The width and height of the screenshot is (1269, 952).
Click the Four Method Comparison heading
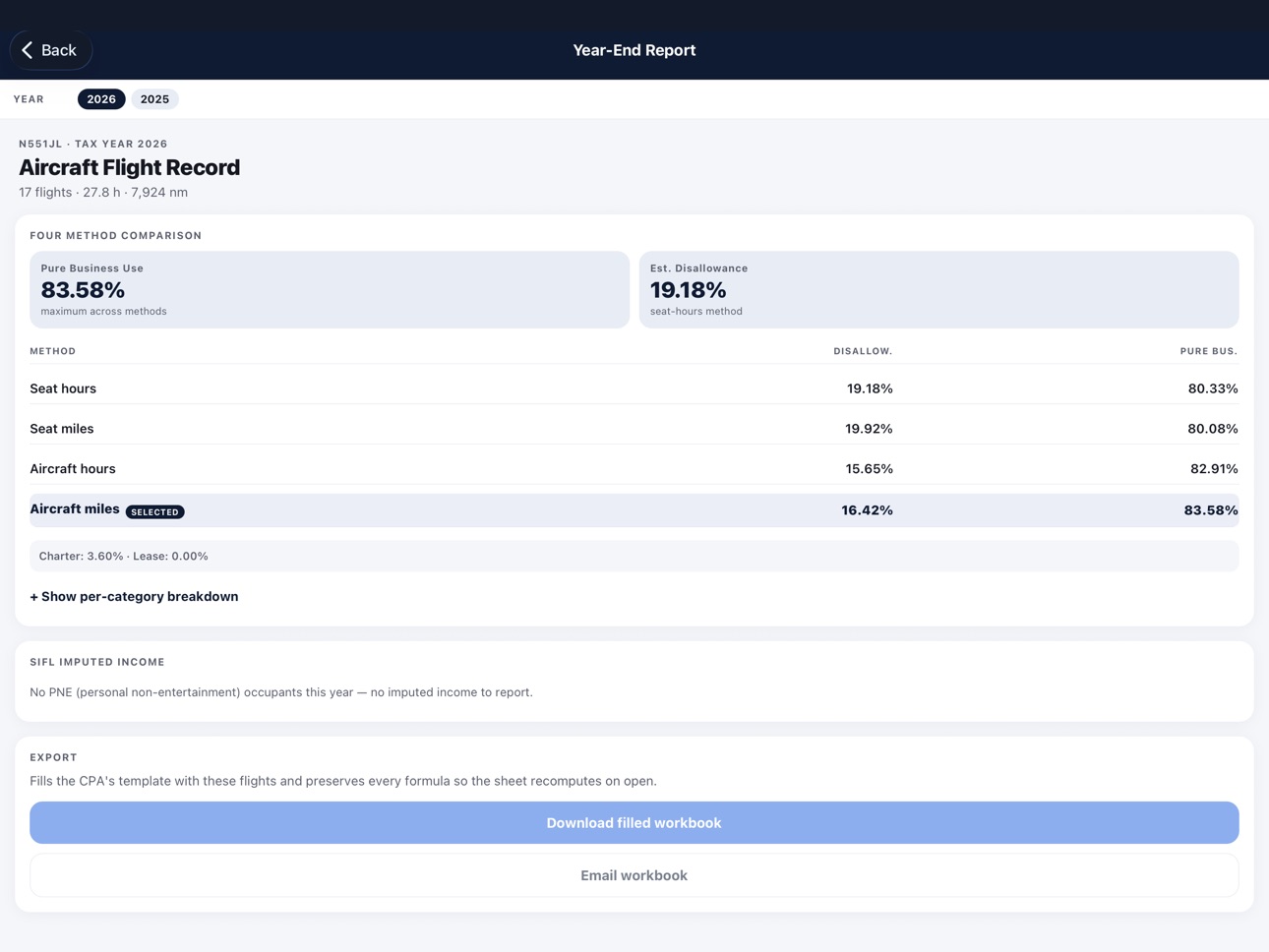click(x=115, y=236)
